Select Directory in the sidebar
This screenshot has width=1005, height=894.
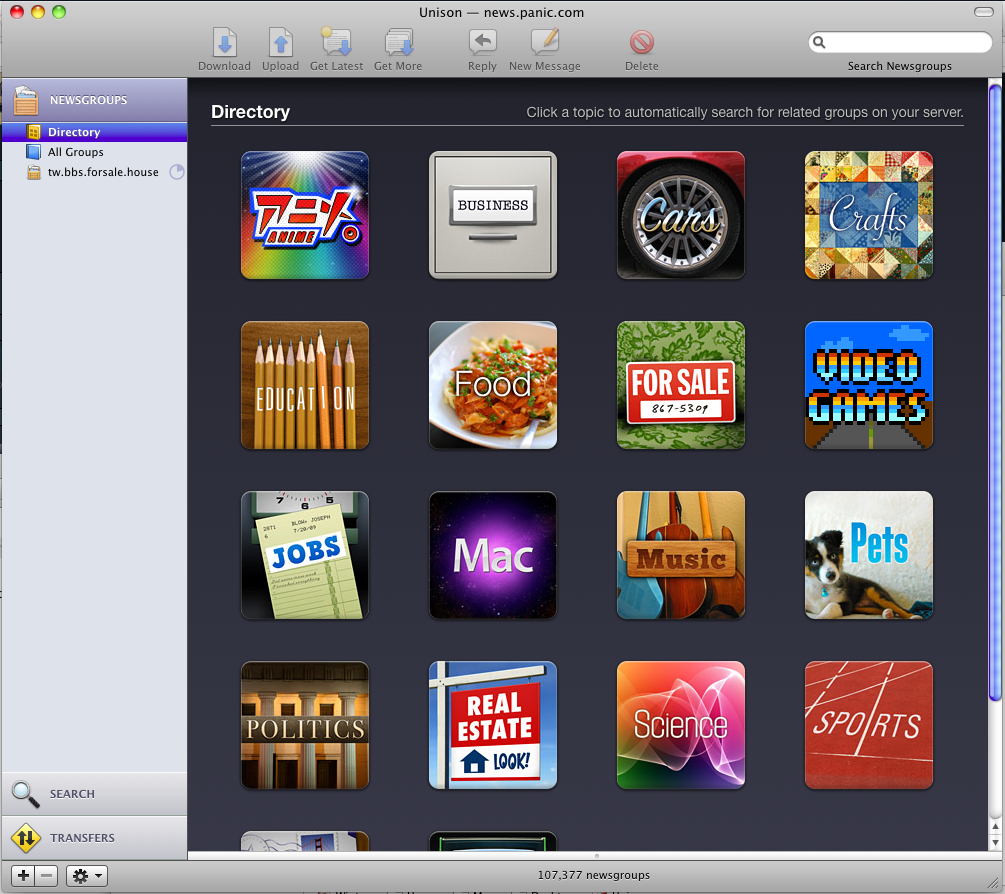(x=94, y=132)
